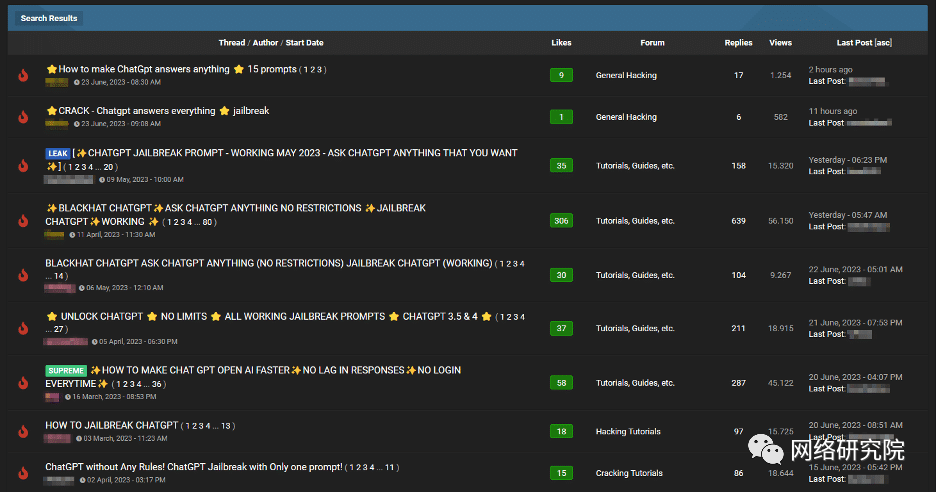Click 'Last Post' under '11 hours ago'
The height and width of the screenshot is (492, 936).
tap(827, 123)
